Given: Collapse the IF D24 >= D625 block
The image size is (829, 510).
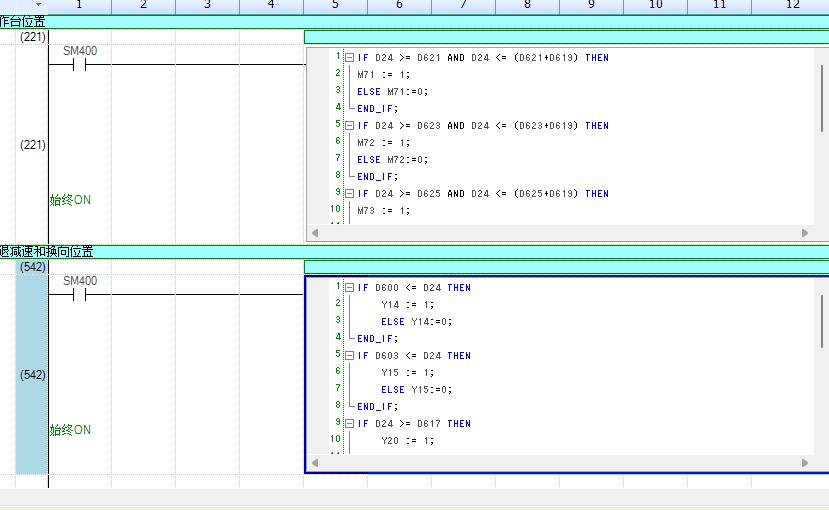Looking at the screenshot, I should click(349, 194).
